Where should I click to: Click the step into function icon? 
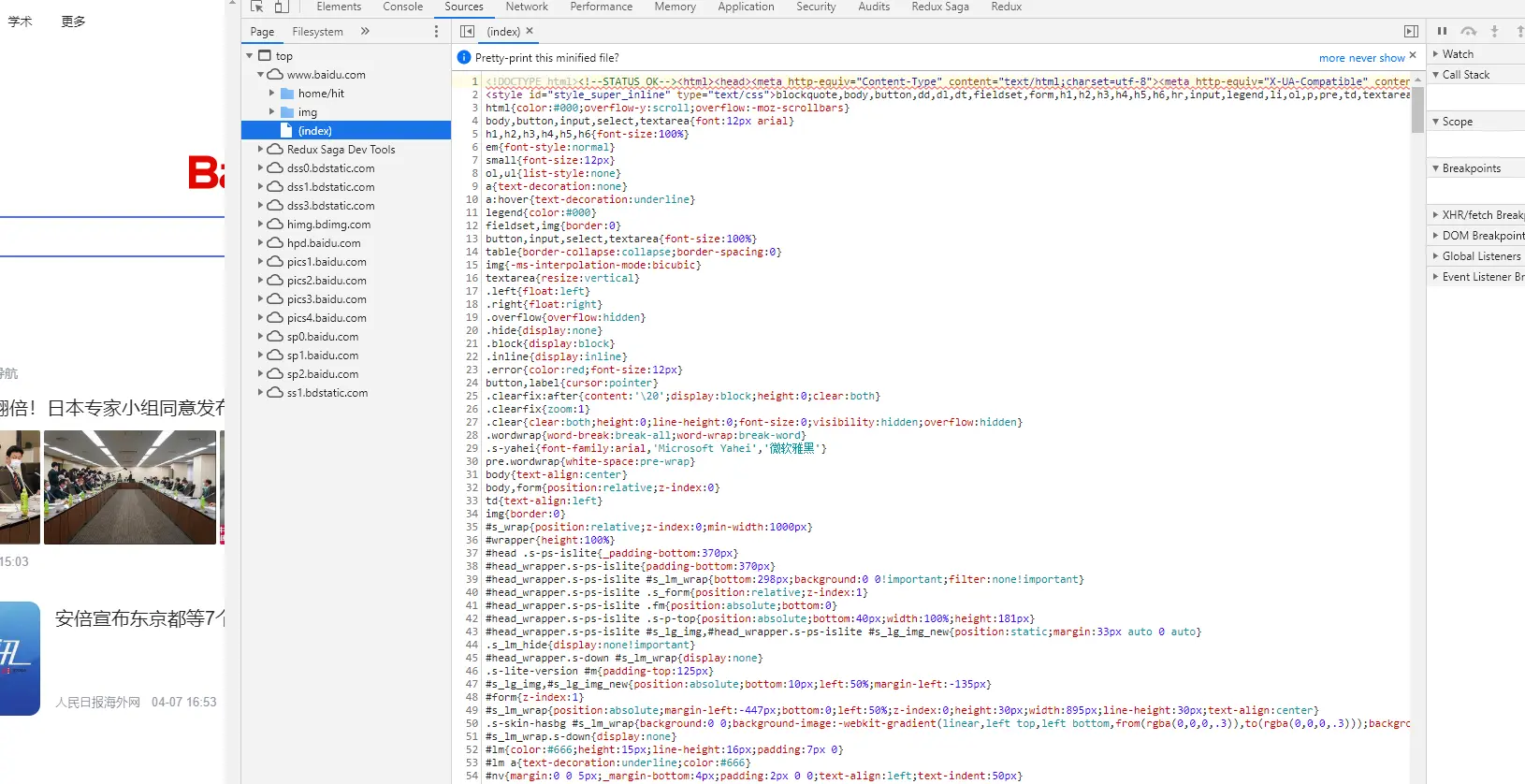(x=1494, y=31)
